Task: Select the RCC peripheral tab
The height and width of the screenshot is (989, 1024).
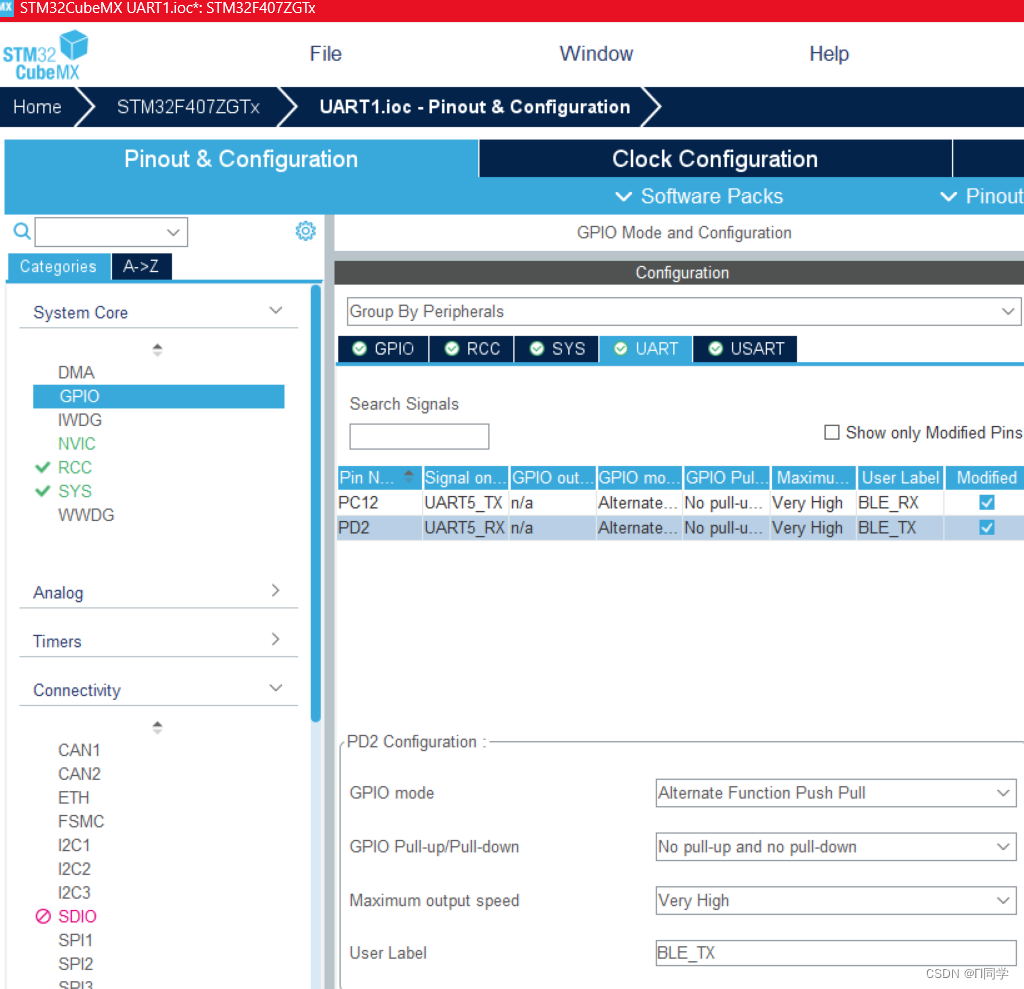Action: tap(472, 349)
